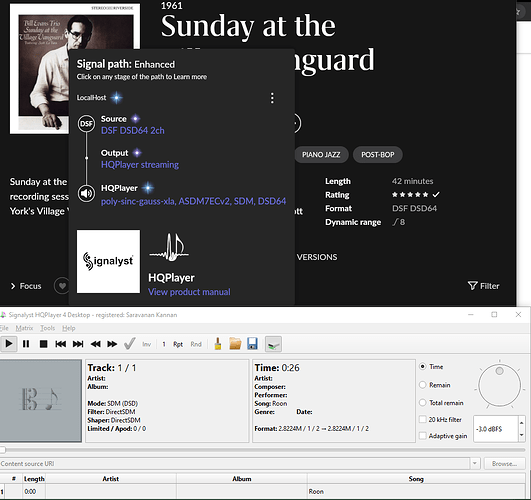
Task: Click the Album column header
Action: (x=242, y=479)
